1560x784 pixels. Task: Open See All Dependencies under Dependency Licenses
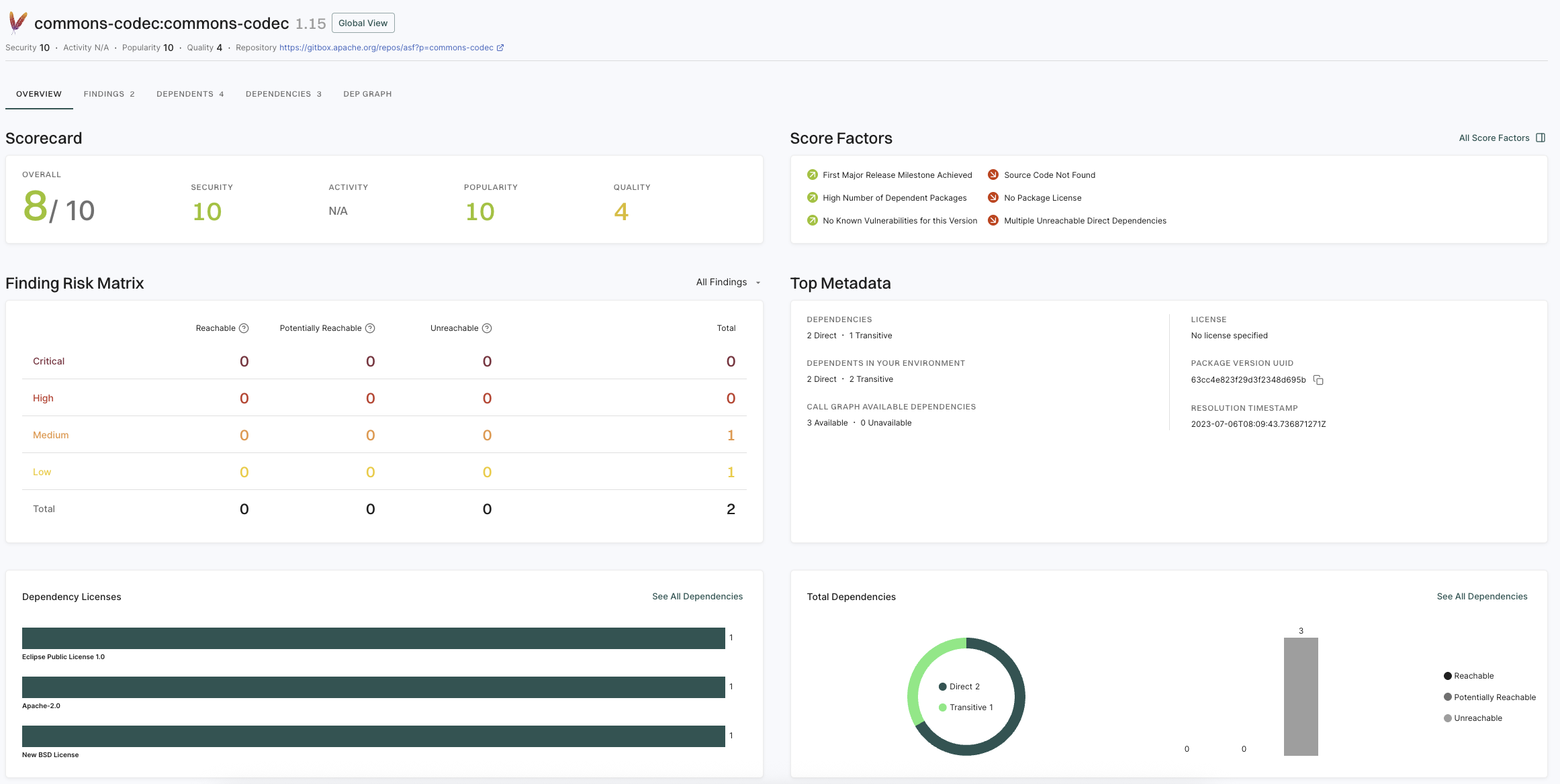coord(697,597)
